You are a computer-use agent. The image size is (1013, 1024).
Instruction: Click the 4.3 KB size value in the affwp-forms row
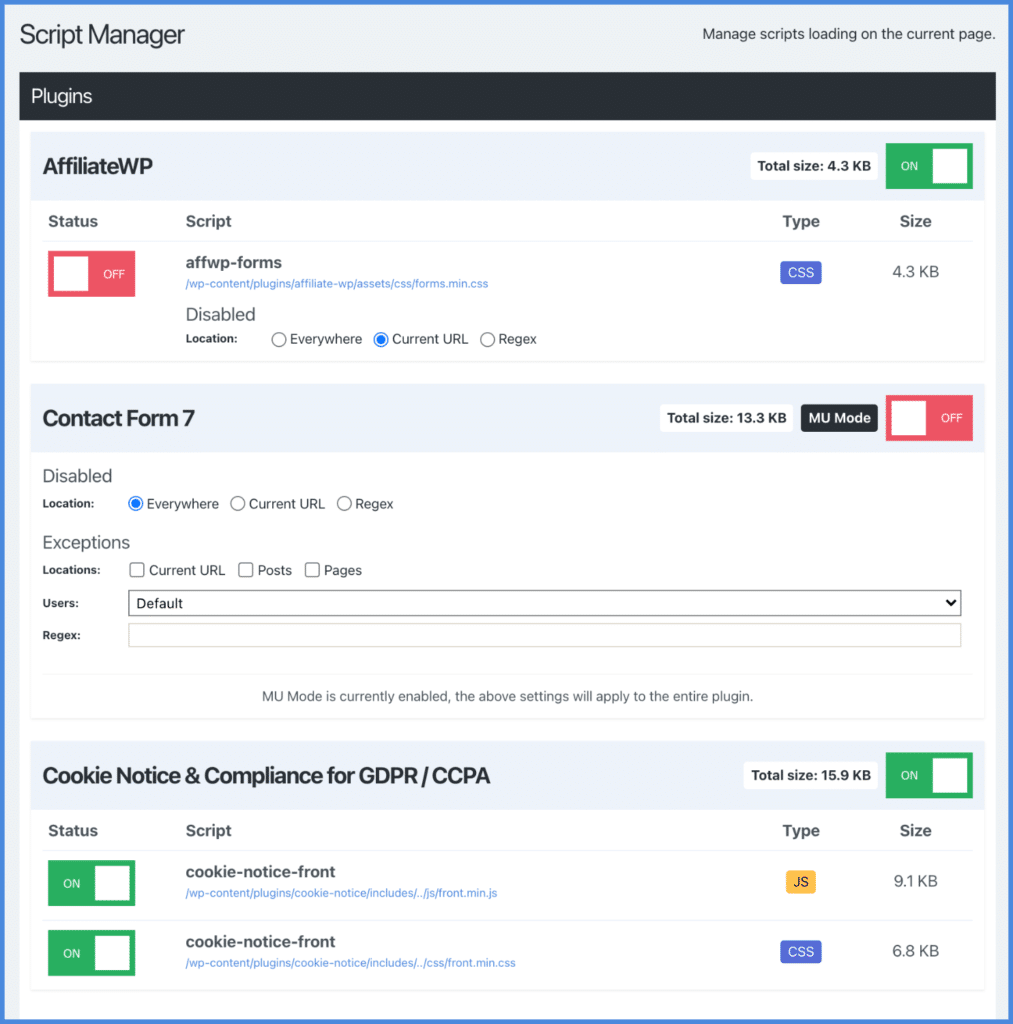pyautogui.click(x=916, y=272)
